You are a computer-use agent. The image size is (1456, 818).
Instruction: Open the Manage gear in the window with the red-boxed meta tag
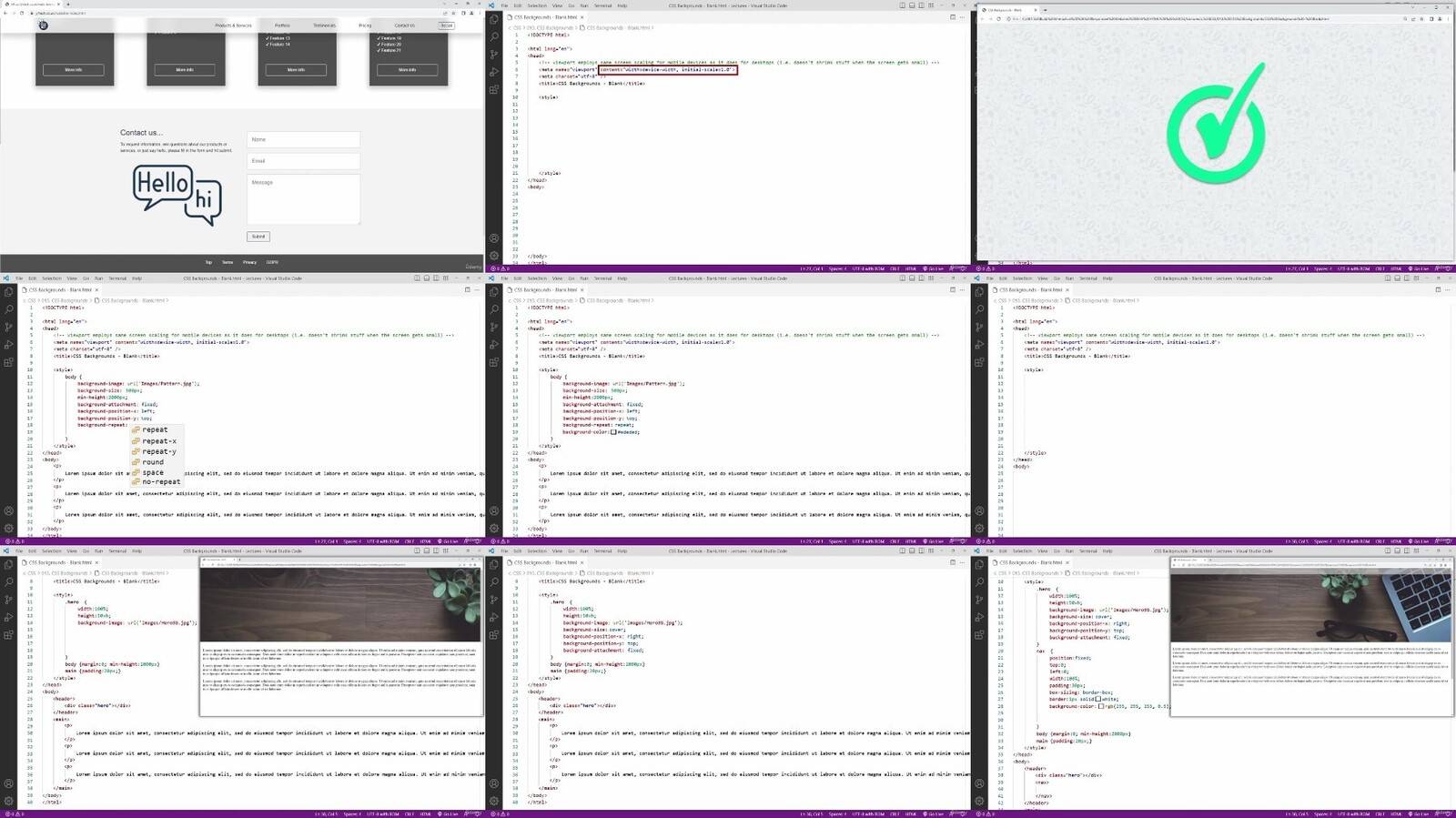click(494, 255)
